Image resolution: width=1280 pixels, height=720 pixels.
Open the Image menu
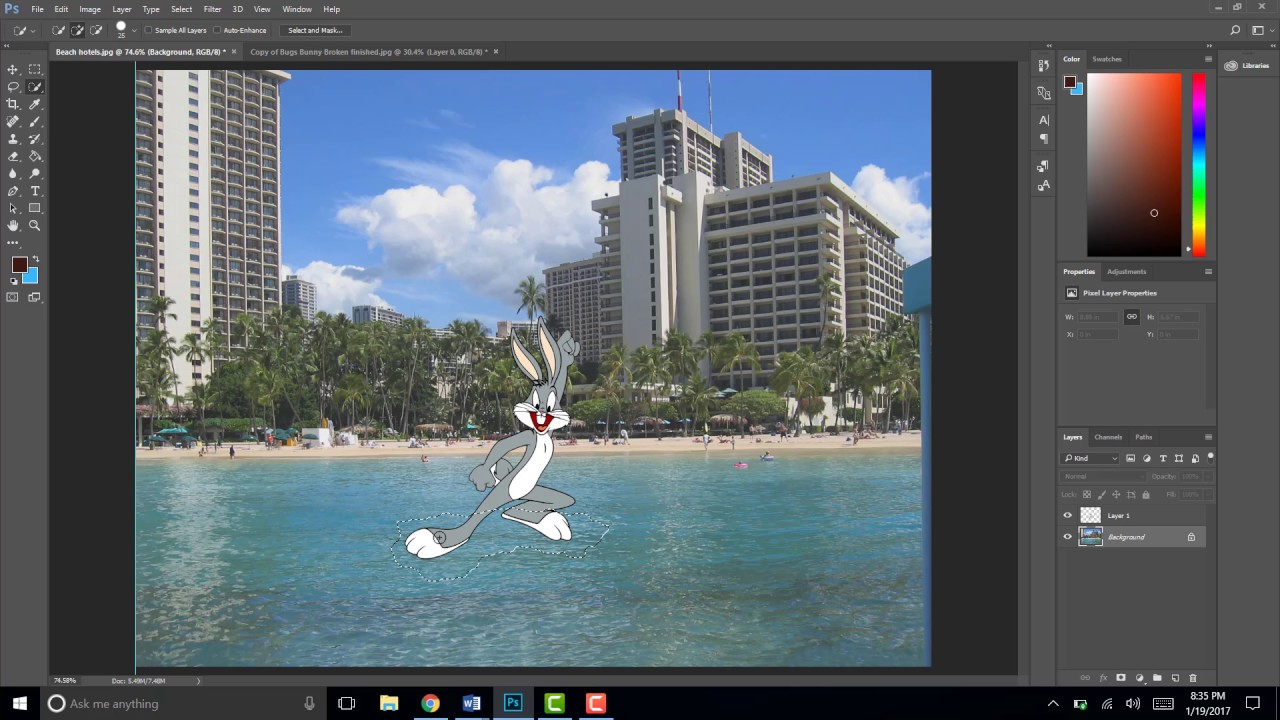[90, 9]
